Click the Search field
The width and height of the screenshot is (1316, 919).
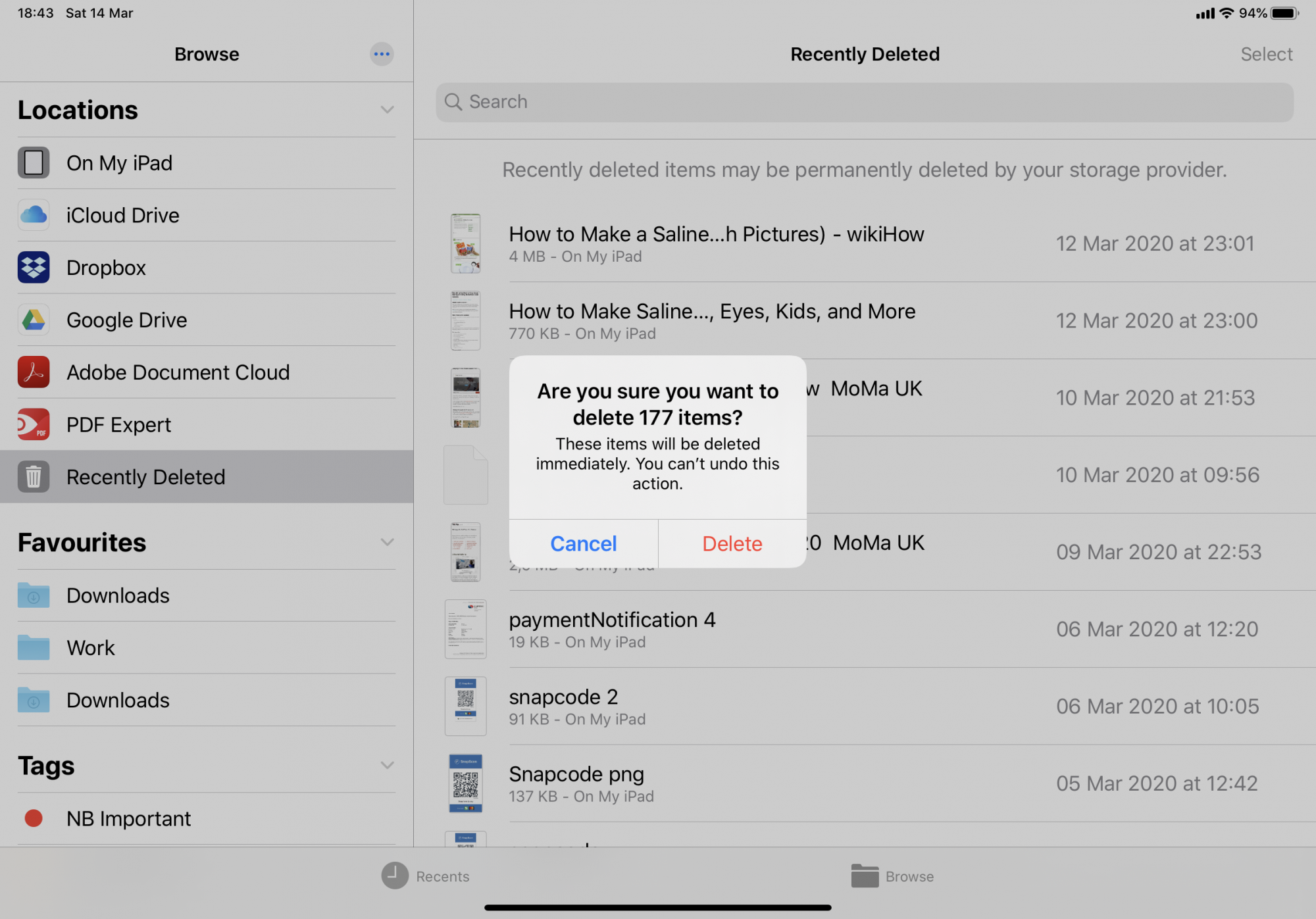pos(864,102)
